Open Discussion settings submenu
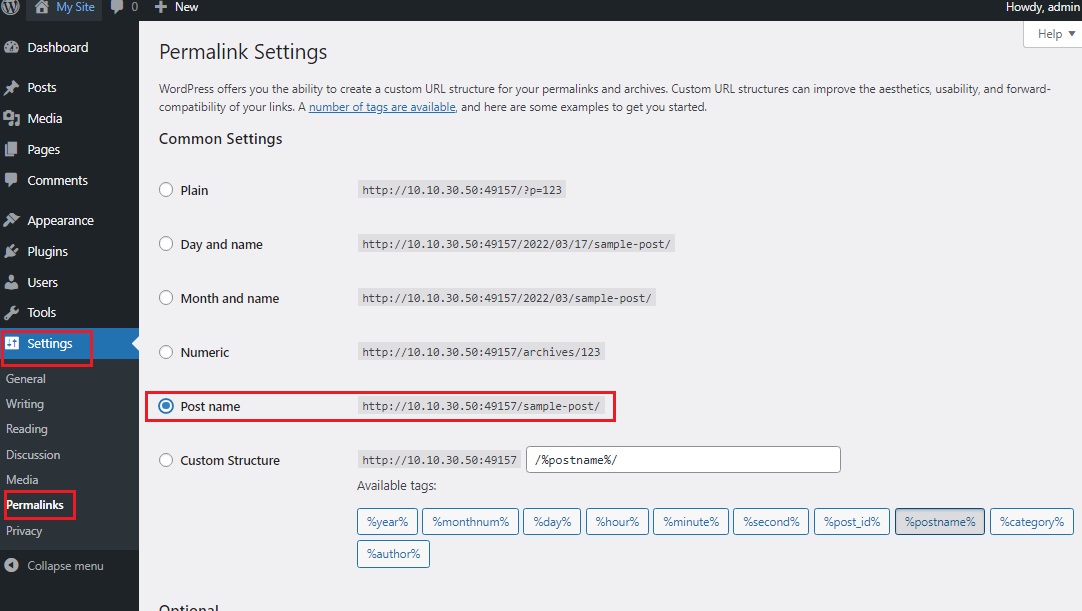The image size is (1082, 611). (x=33, y=455)
